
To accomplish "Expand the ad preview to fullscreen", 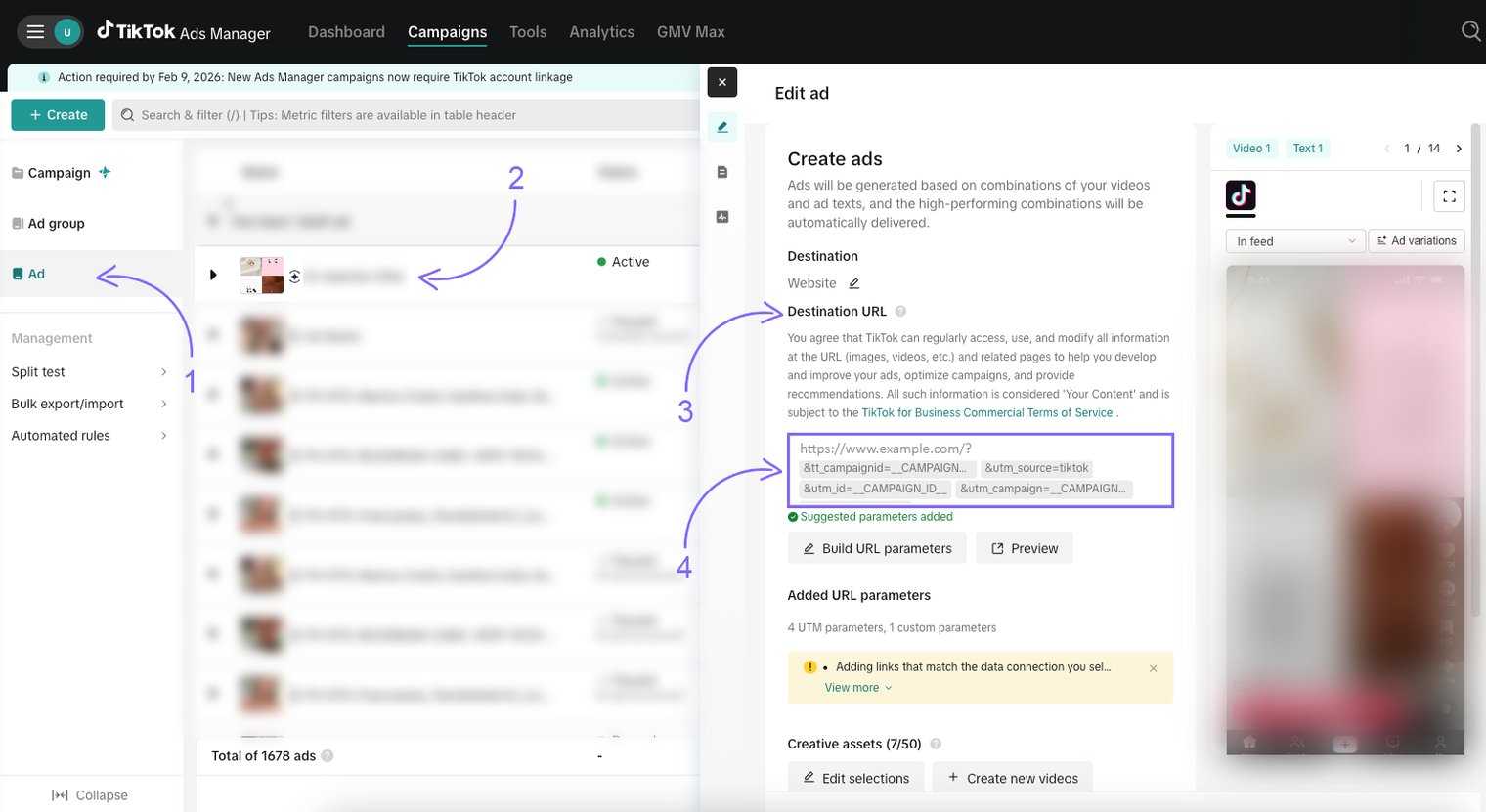I will click(x=1449, y=196).
